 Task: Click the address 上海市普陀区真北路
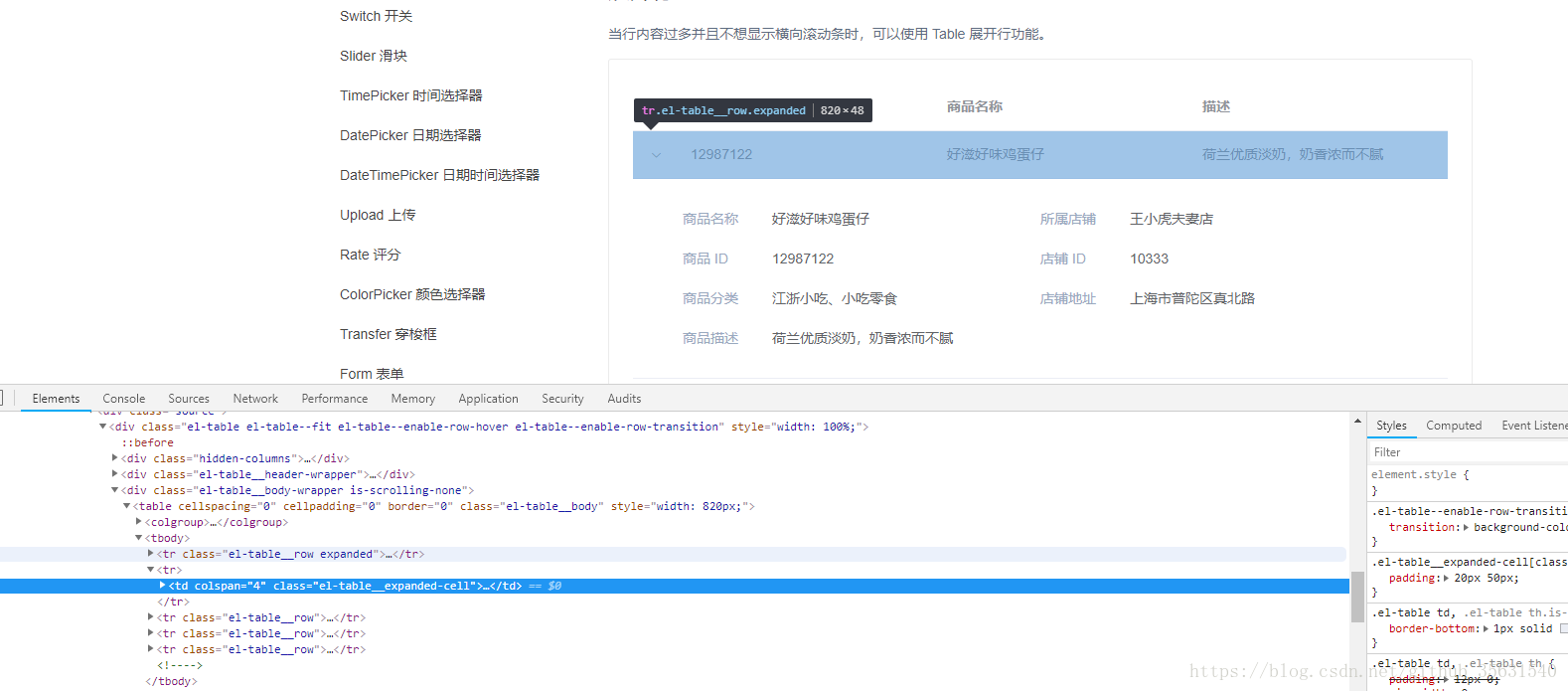point(1192,298)
